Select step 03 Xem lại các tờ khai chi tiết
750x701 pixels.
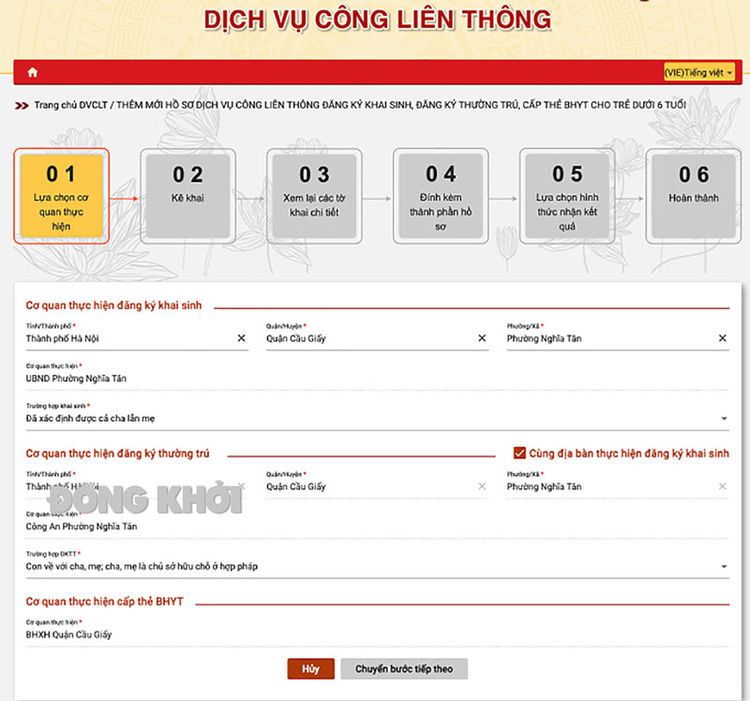[x=314, y=196]
